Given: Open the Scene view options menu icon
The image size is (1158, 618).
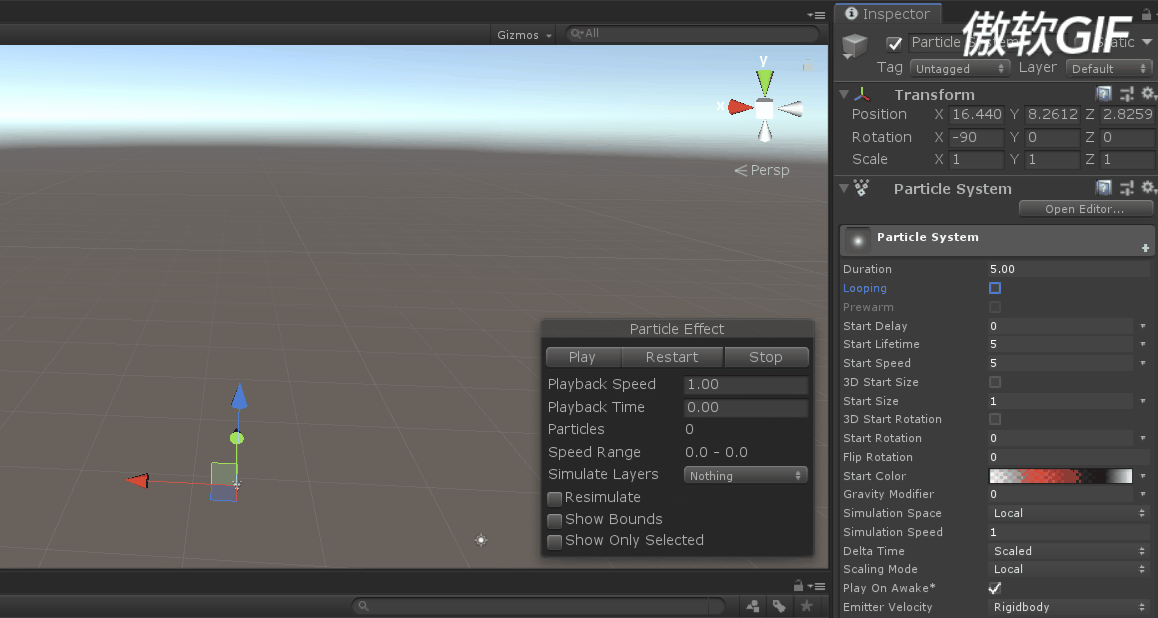Looking at the screenshot, I should [x=816, y=15].
